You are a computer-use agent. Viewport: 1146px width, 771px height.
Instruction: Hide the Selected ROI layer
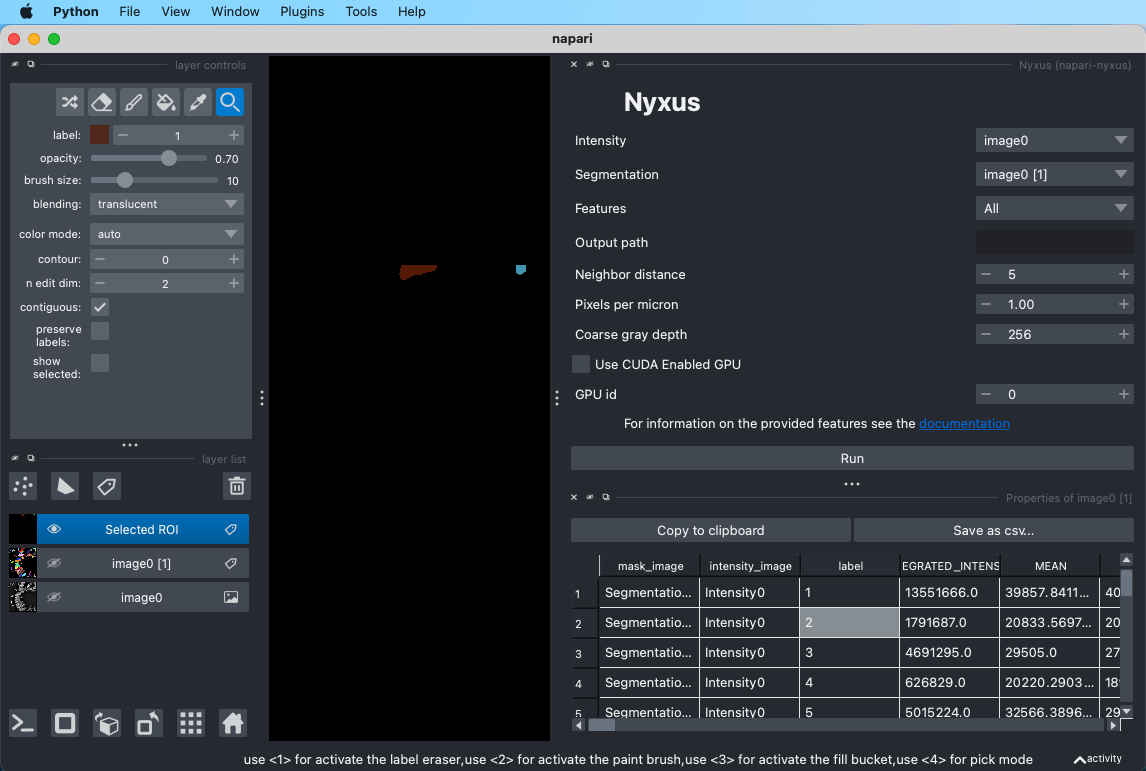coord(54,530)
